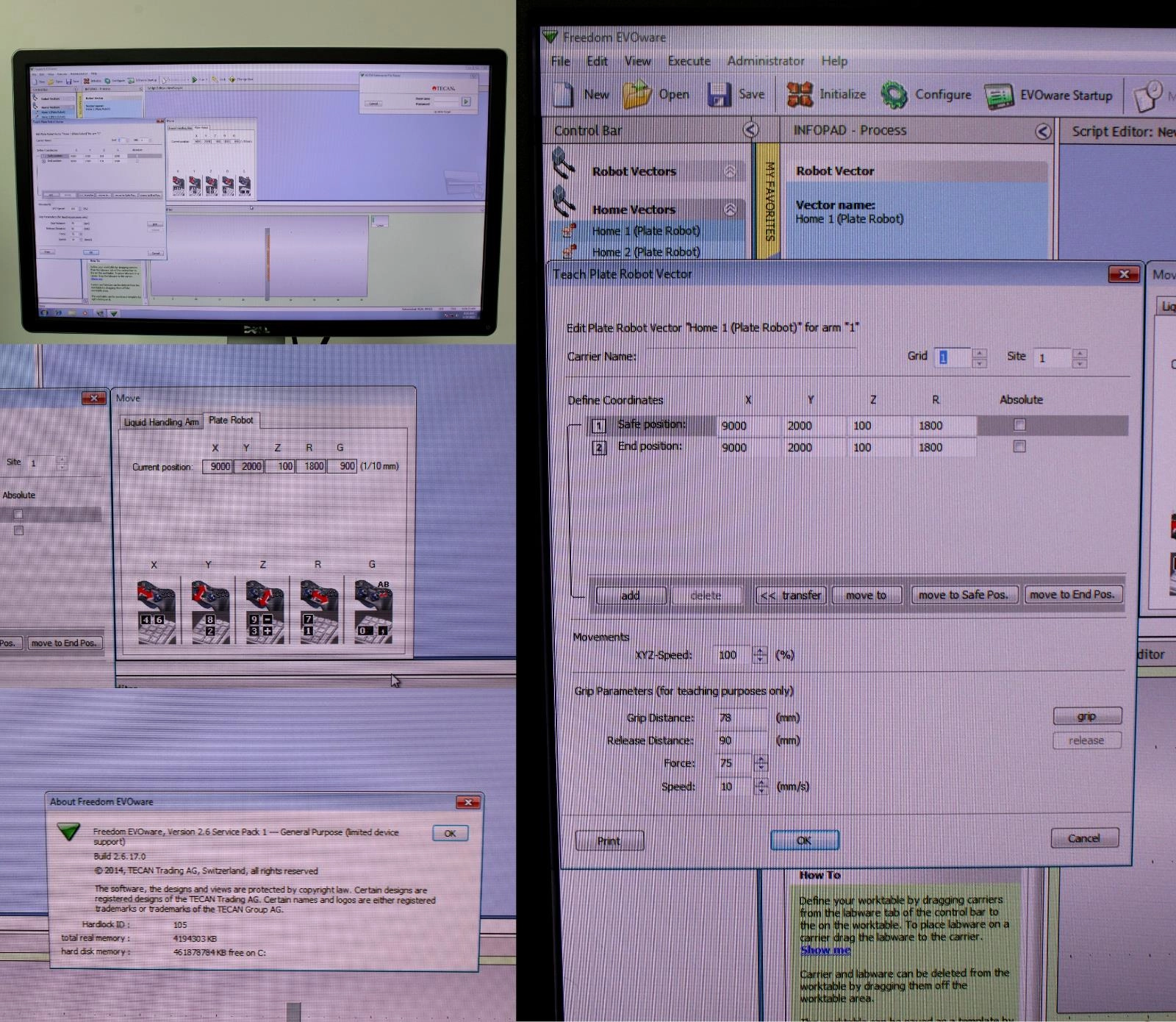The height and width of the screenshot is (1022, 1176).
Task: Click the Save floppy disk icon
Action: 718,94
